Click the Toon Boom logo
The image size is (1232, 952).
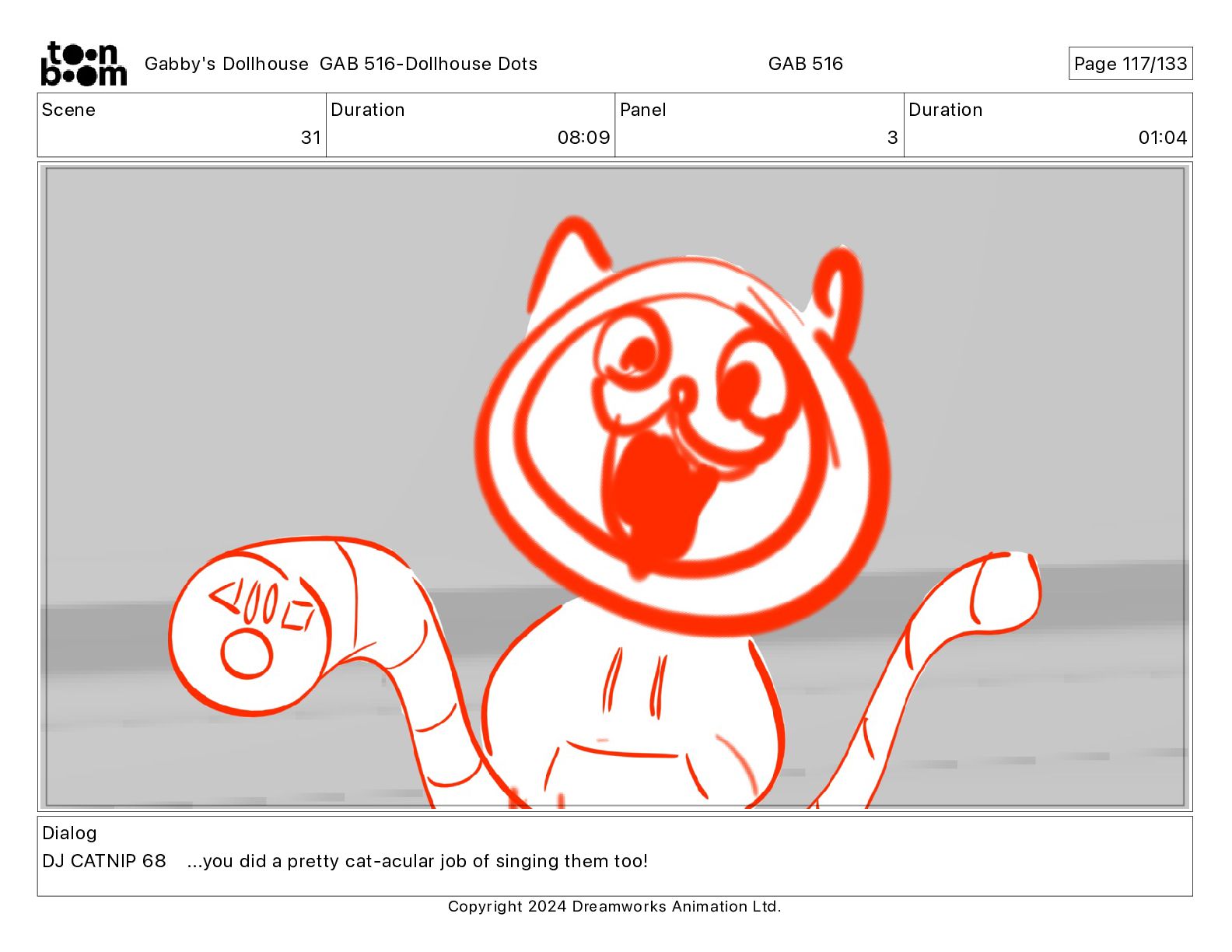point(83,64)
